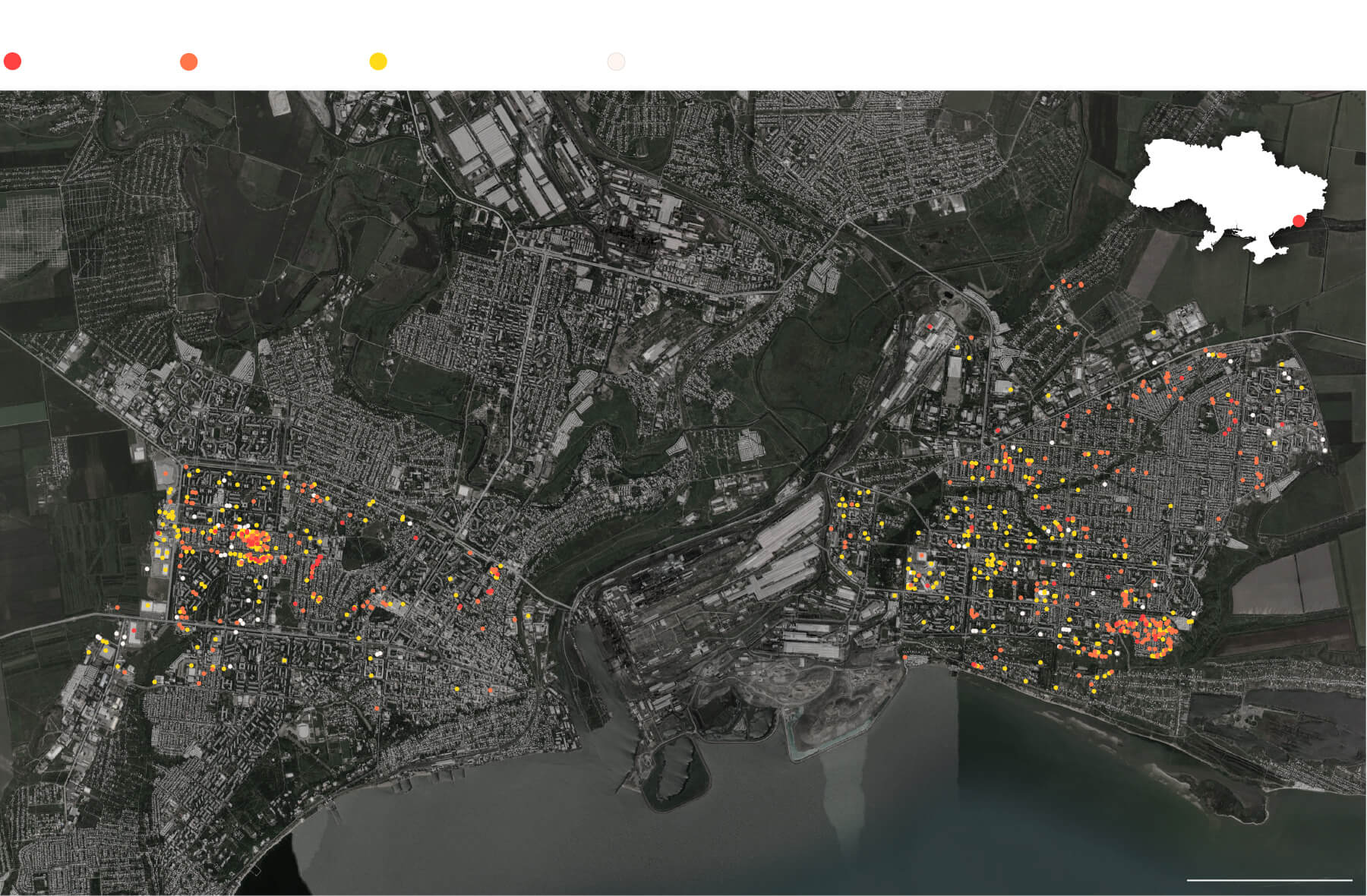Click the dense red-orange cluster in western district
Viewport: 1367px width, 896px height.
pyautogui.click(x=252, y=543)
